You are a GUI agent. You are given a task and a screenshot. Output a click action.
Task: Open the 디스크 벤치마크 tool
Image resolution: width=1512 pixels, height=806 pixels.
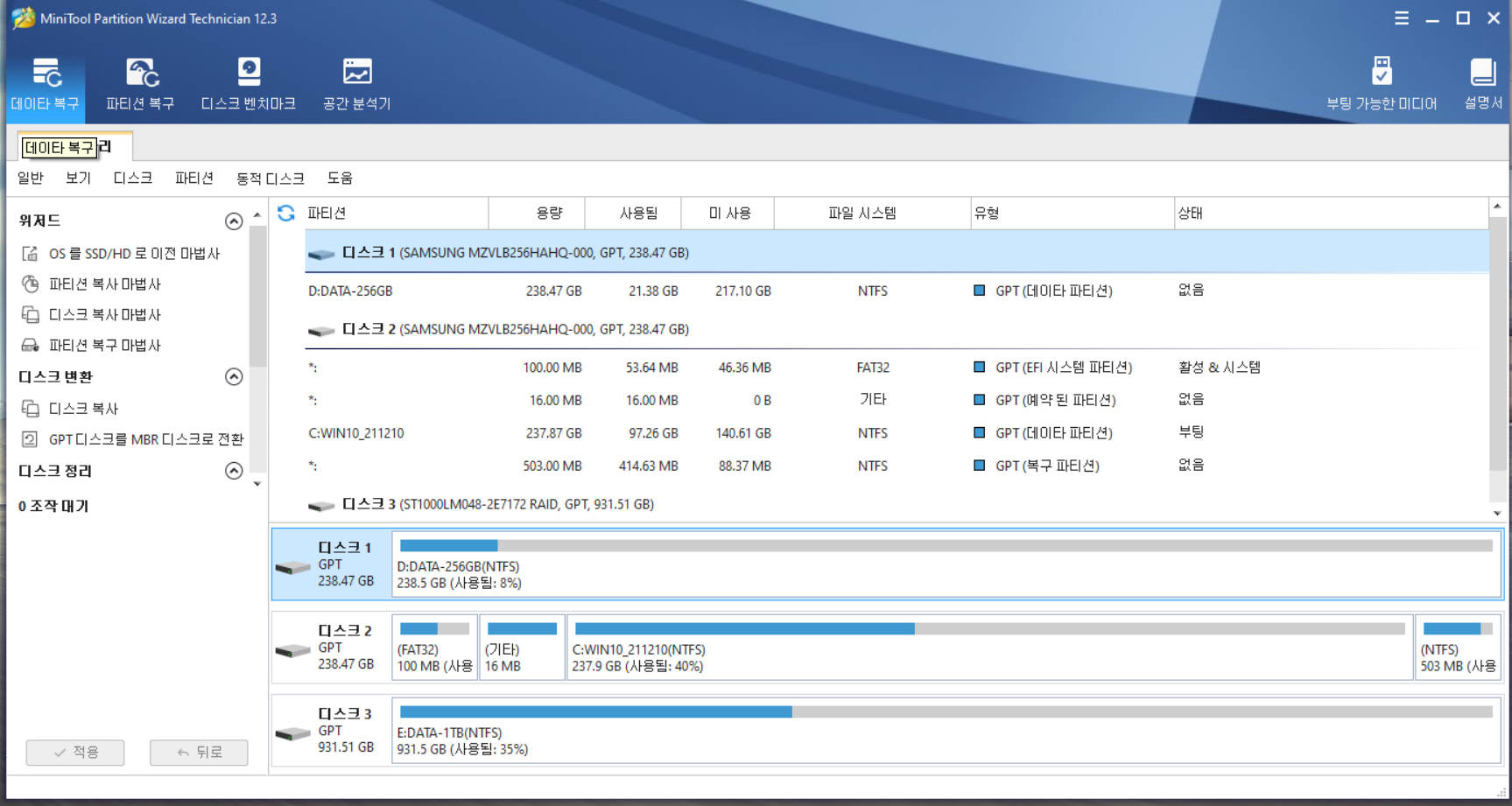click(249, 85)
